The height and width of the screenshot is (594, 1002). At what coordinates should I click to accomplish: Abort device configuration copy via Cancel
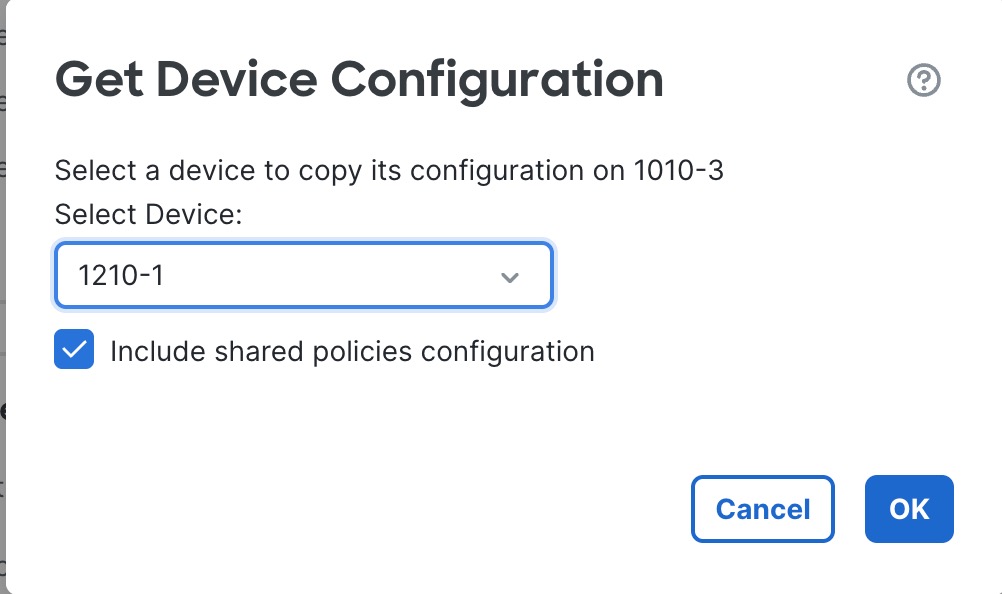pyautogui.click(x=762, y=509)
